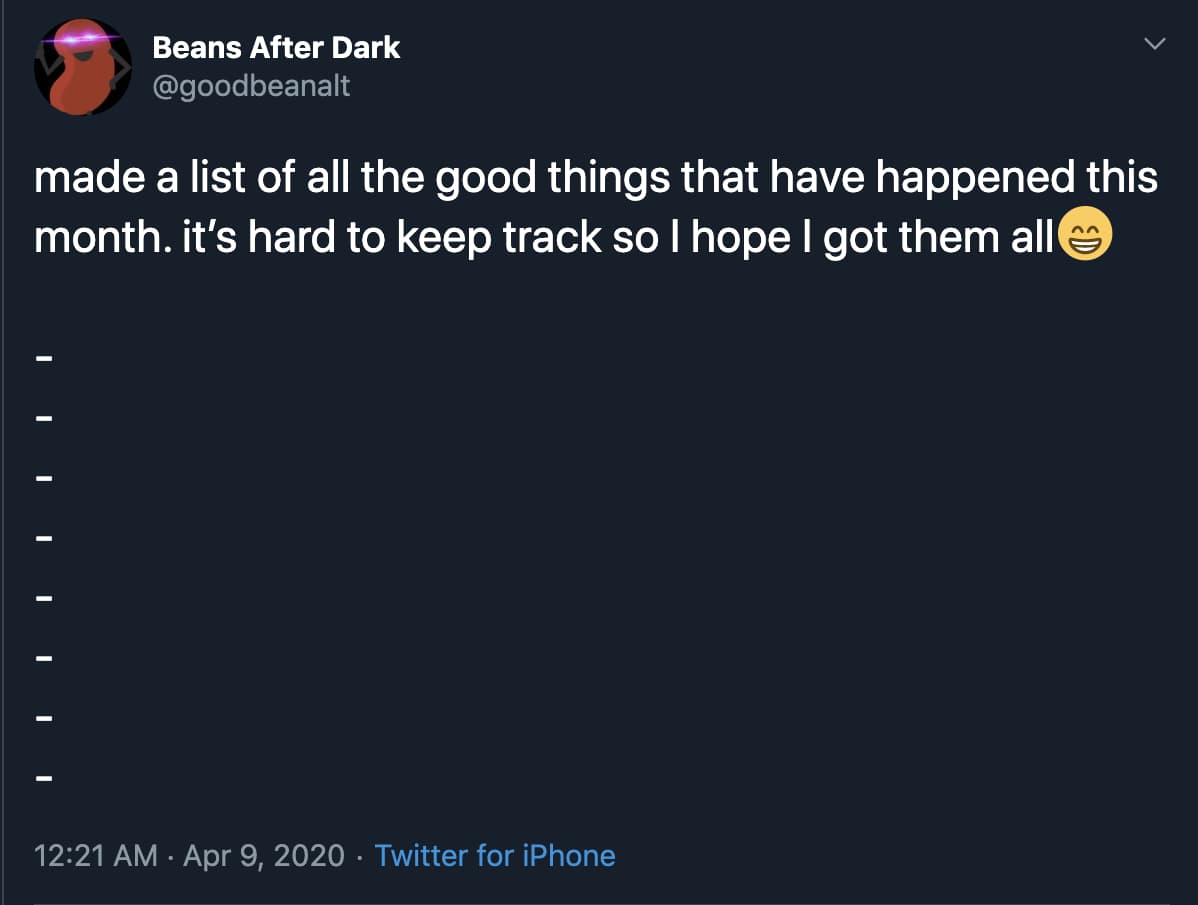The image size is (1198, 905).
Task: Select the fifth dash list item
Action: pyautogui.click(x=43, y=597)
